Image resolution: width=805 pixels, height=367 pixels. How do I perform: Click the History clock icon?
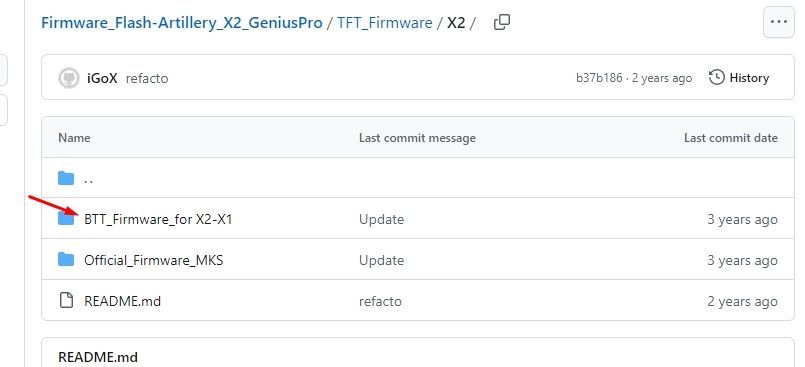pyautogui.click(x=717, y=78)
